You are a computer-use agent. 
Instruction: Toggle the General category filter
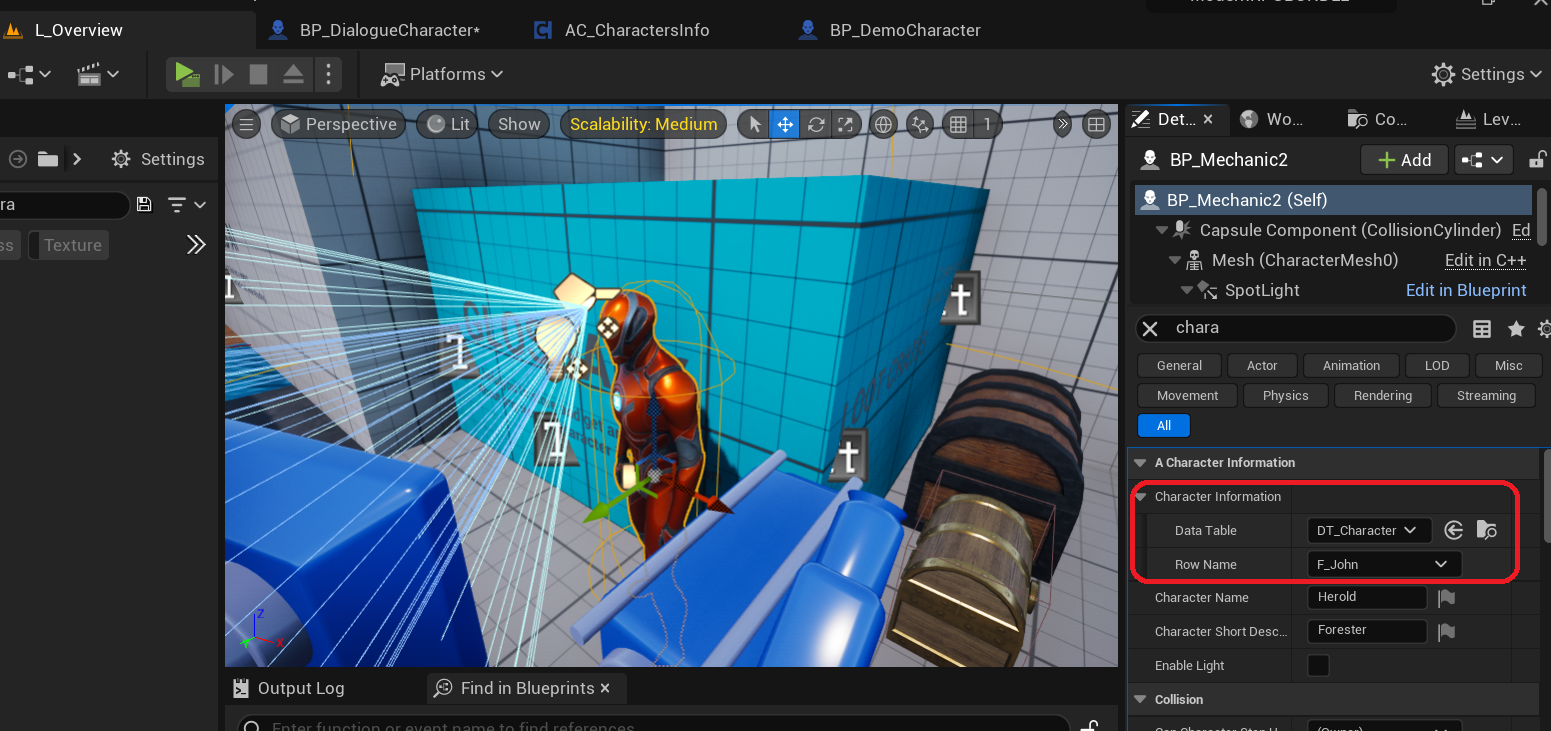pos(1179,366)
